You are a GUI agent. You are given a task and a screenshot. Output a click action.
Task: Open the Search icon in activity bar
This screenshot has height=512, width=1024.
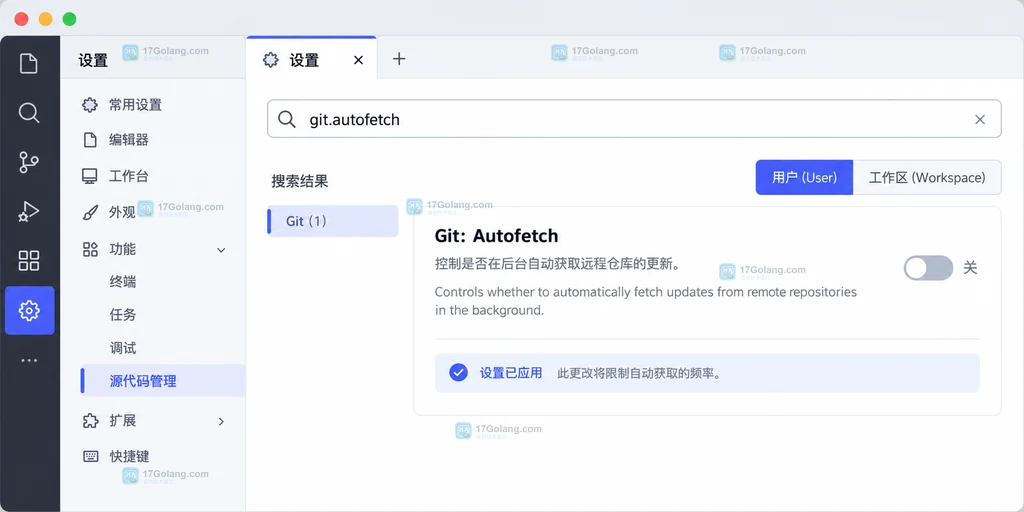29,112
